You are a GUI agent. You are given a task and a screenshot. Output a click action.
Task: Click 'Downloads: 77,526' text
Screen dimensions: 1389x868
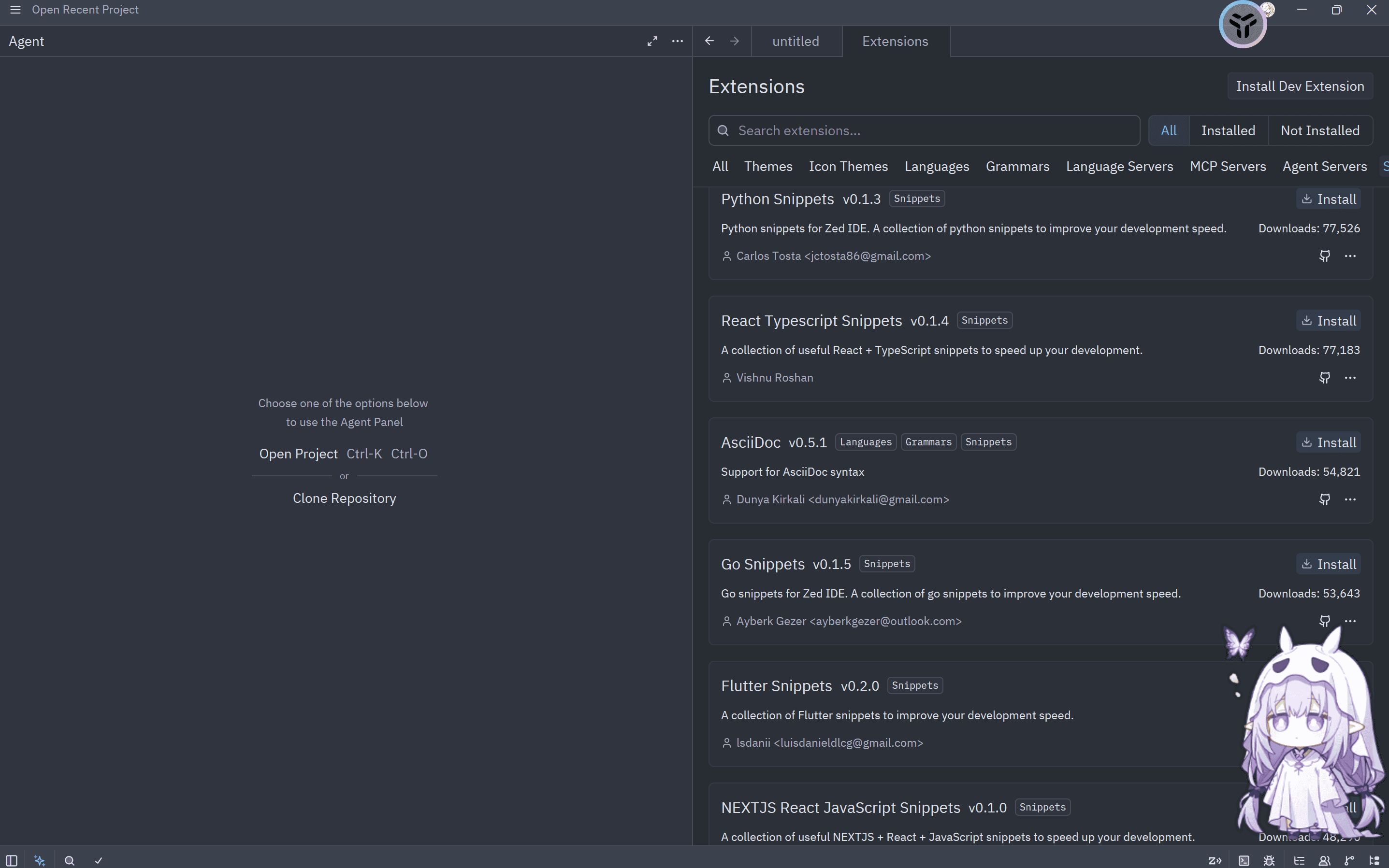point(1309,228)
